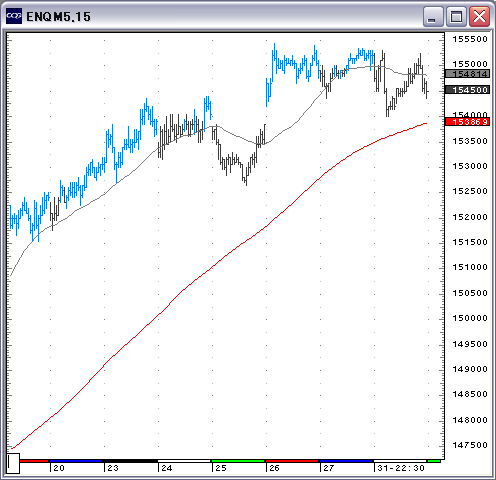The width and height of the screenshot is (496, 480).
Task: Select the date marker 26 on time axis
Action: coord(274,468)
